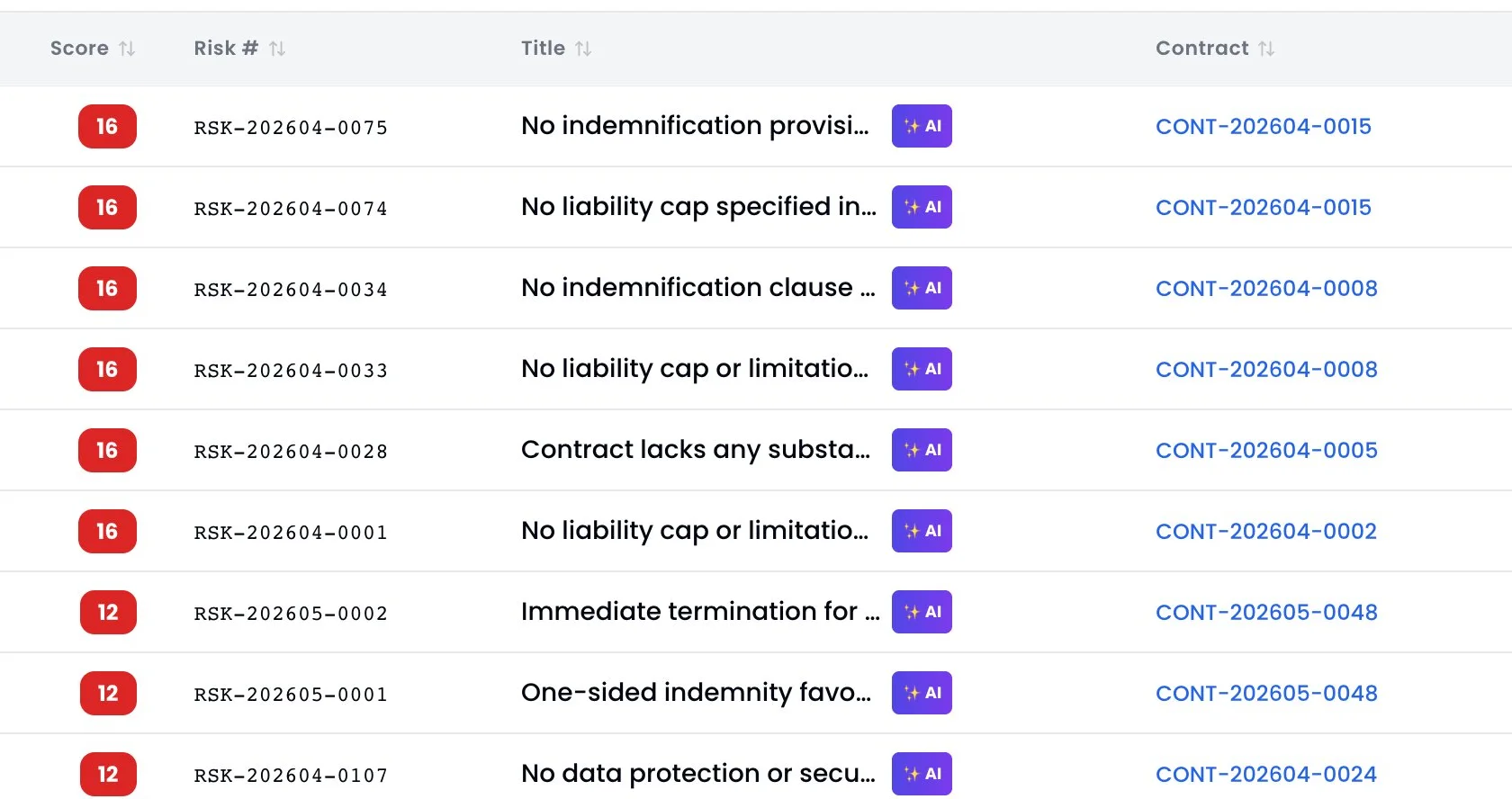Click AI badge for RSK-202604-0107
The height and width of the screenshot is (799, 1512).
pos(922,774)
